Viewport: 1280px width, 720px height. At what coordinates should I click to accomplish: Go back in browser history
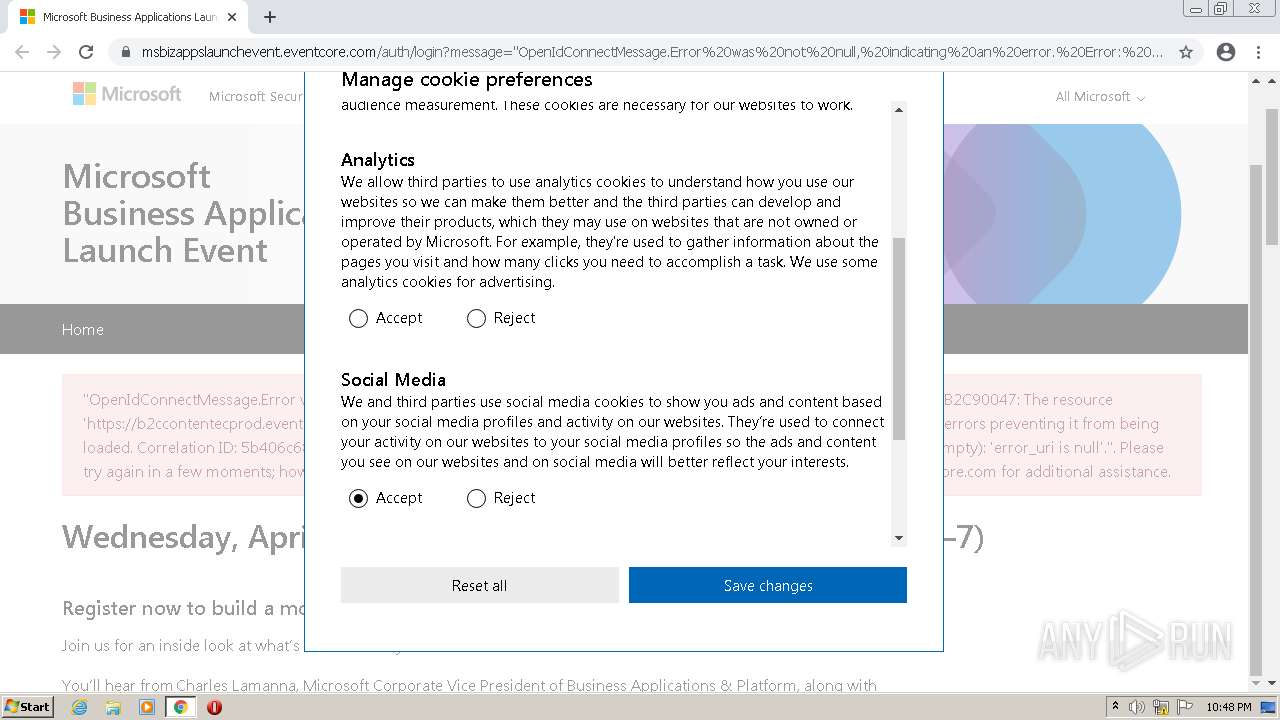(x=22, y=52)
